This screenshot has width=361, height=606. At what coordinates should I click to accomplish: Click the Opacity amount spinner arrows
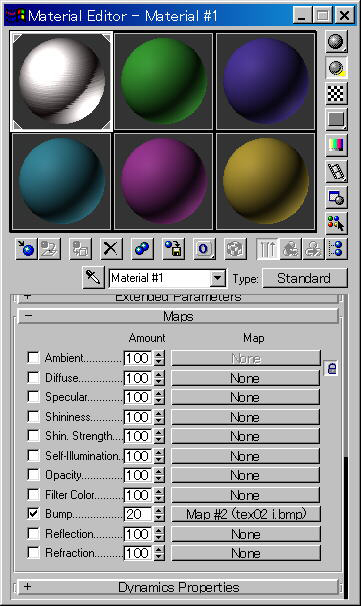[158, 475]
